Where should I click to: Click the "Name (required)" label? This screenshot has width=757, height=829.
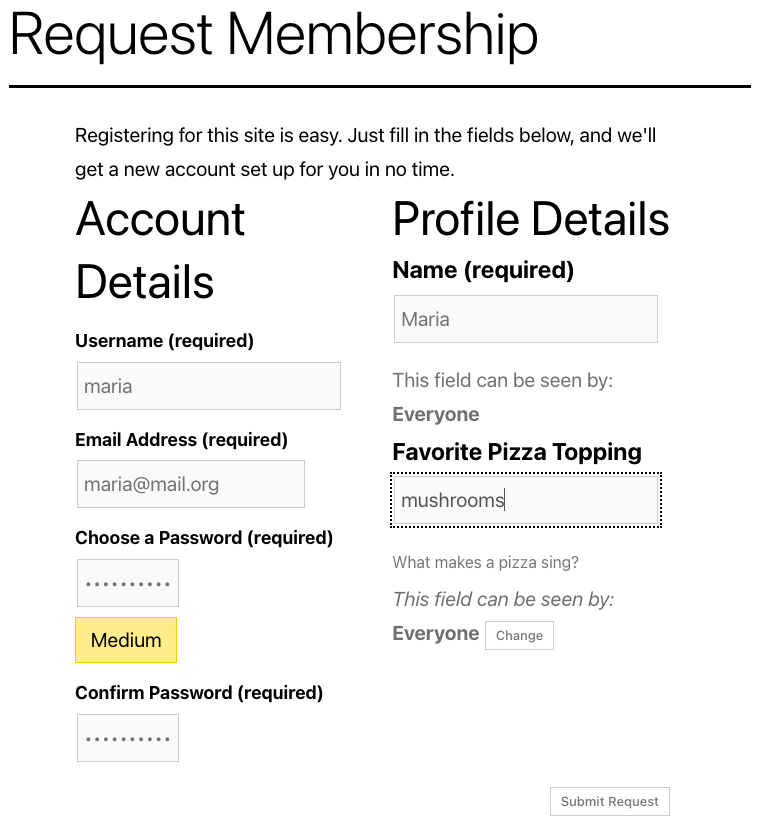tap(483, 270)
